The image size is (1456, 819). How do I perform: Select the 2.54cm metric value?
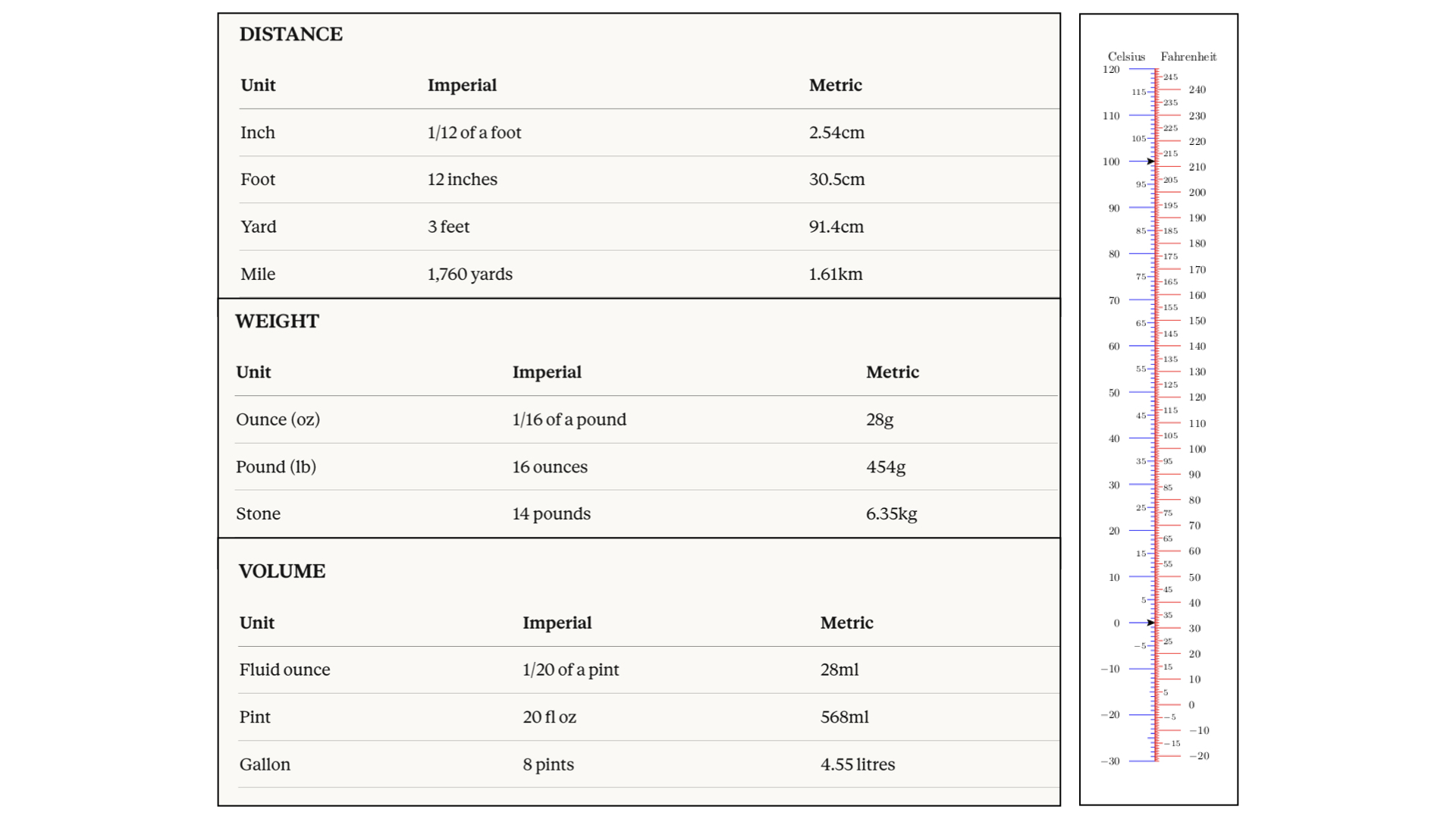coord(836,133)
